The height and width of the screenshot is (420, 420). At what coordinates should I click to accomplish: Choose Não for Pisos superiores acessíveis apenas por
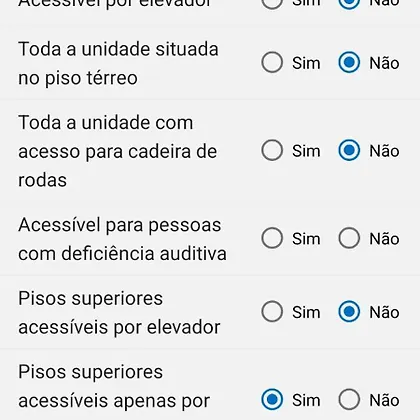click(349, 399)
